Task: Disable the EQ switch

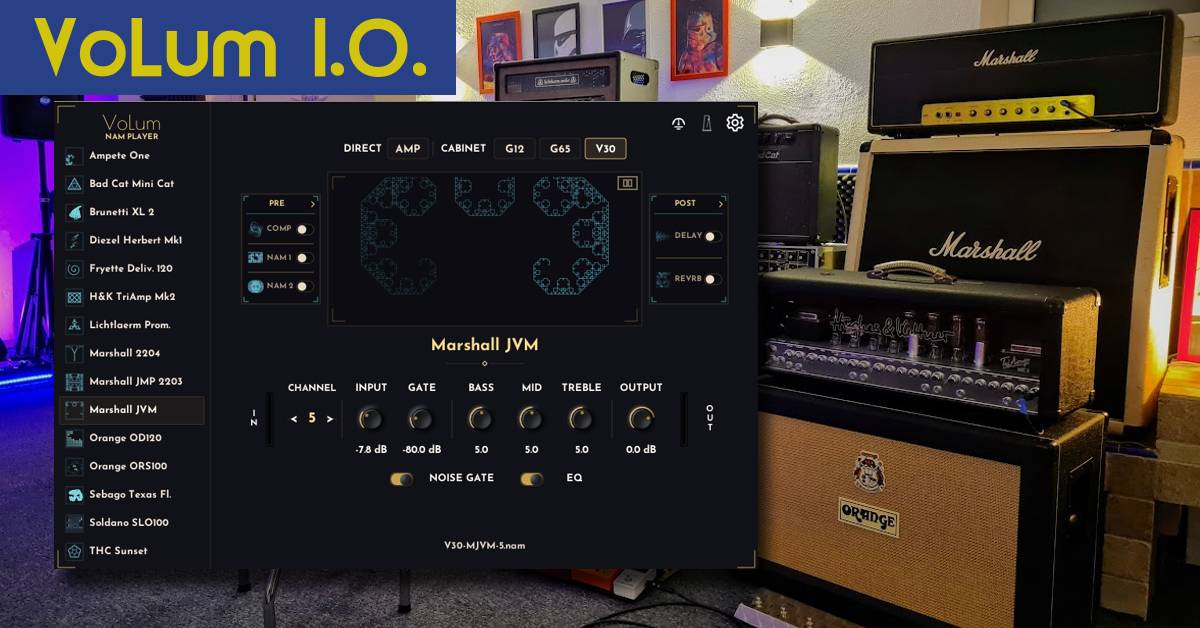Action: tap(532, 479)
